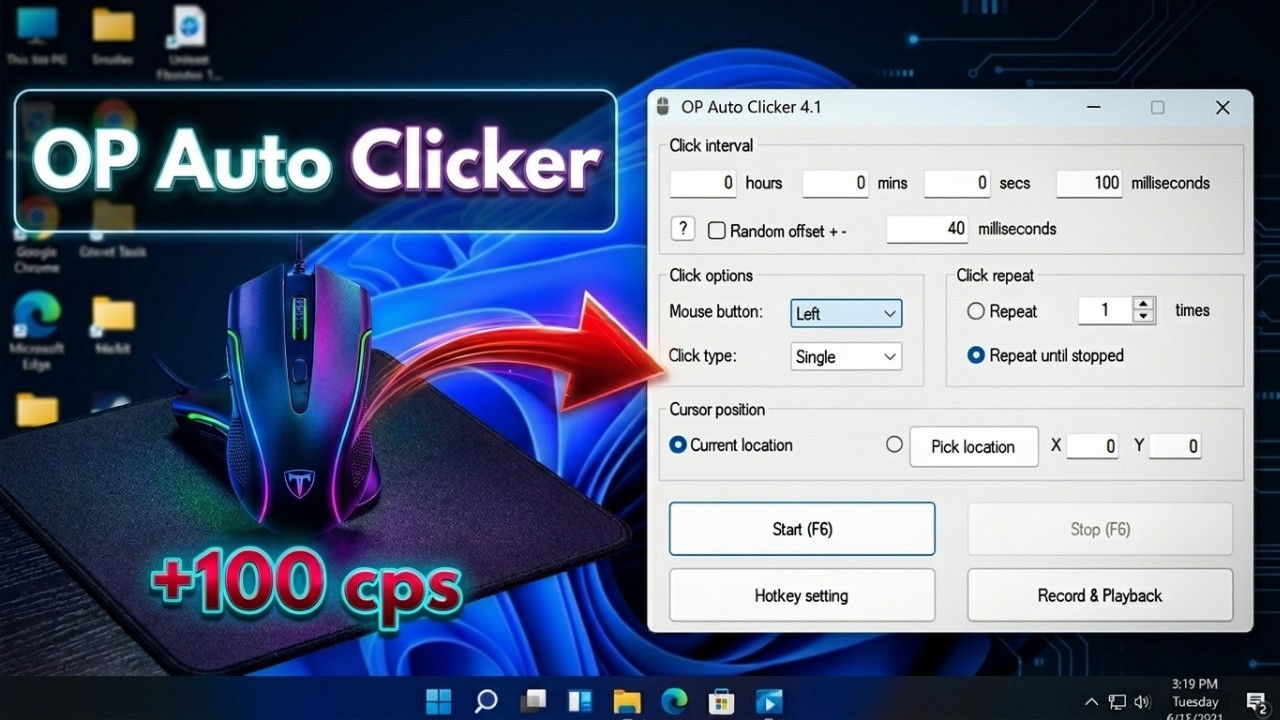This screenshot has height=720, width=1280.
Task: Maximize the OP Auto Clicker window
Action: click(x=1157, y=107)
